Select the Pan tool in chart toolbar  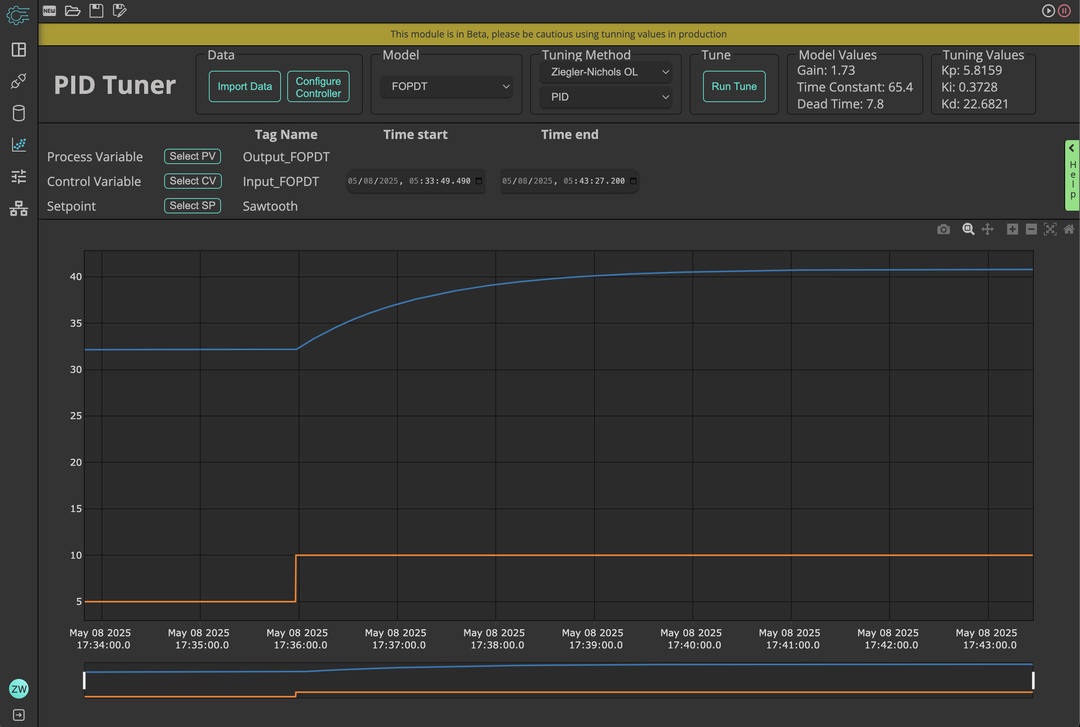point(987,229)
